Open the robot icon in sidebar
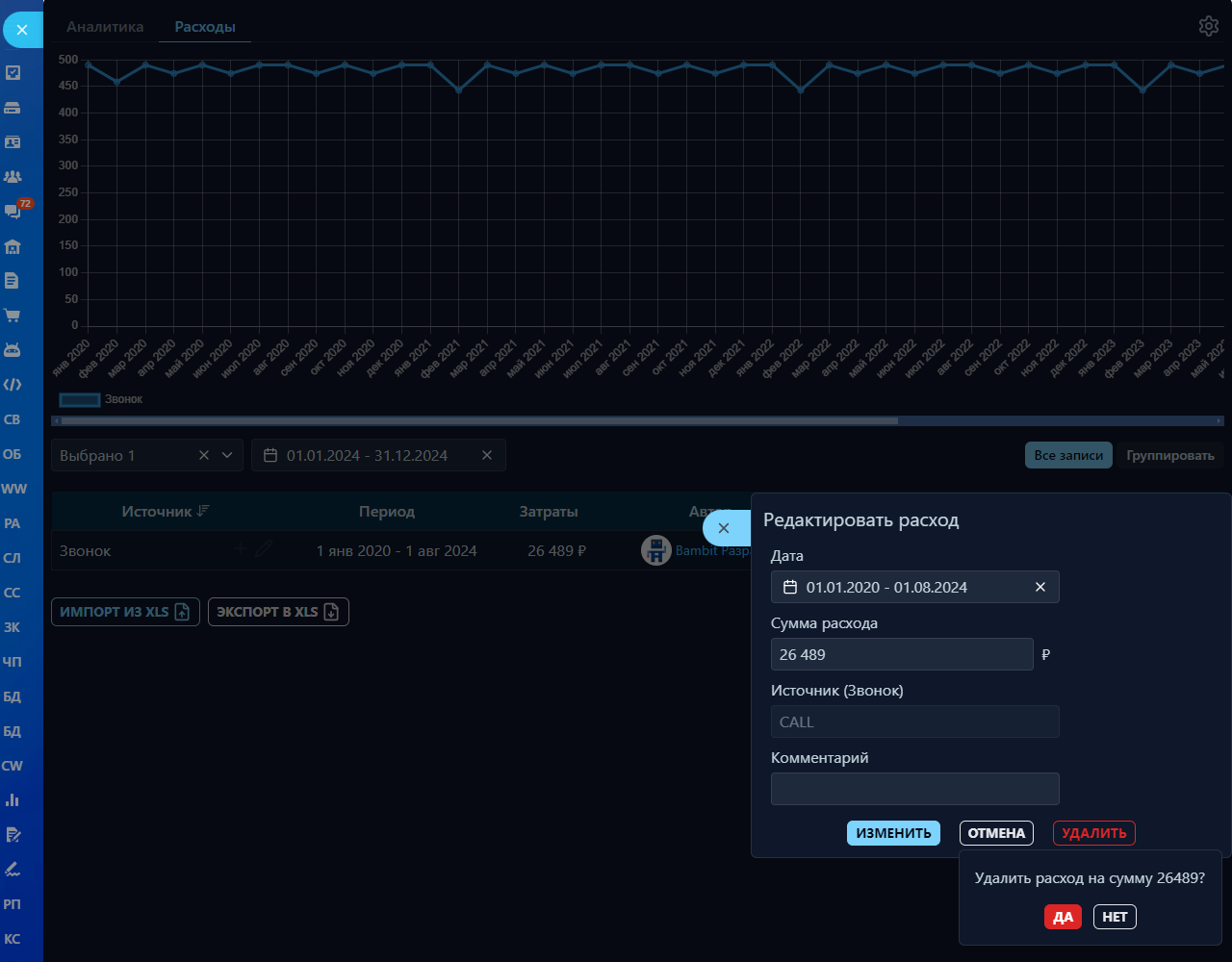Viewport: 1232px width, 962px height. [x=13, y=350]
